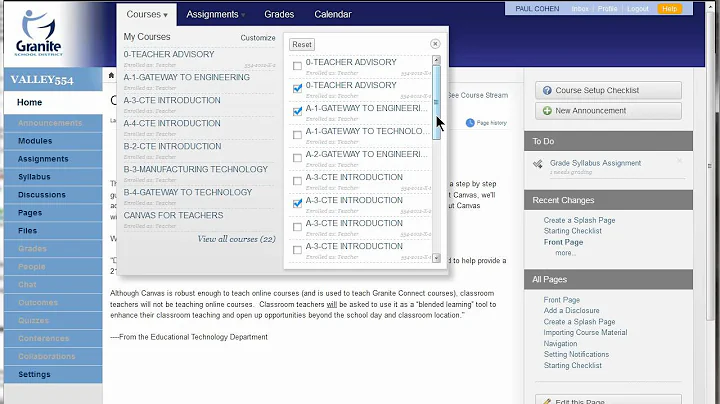Image resolution: width=720 pixels, height=404 pixels.
Task: Collapse the Courses dropdown menu
Action: [x=147, y=15]
